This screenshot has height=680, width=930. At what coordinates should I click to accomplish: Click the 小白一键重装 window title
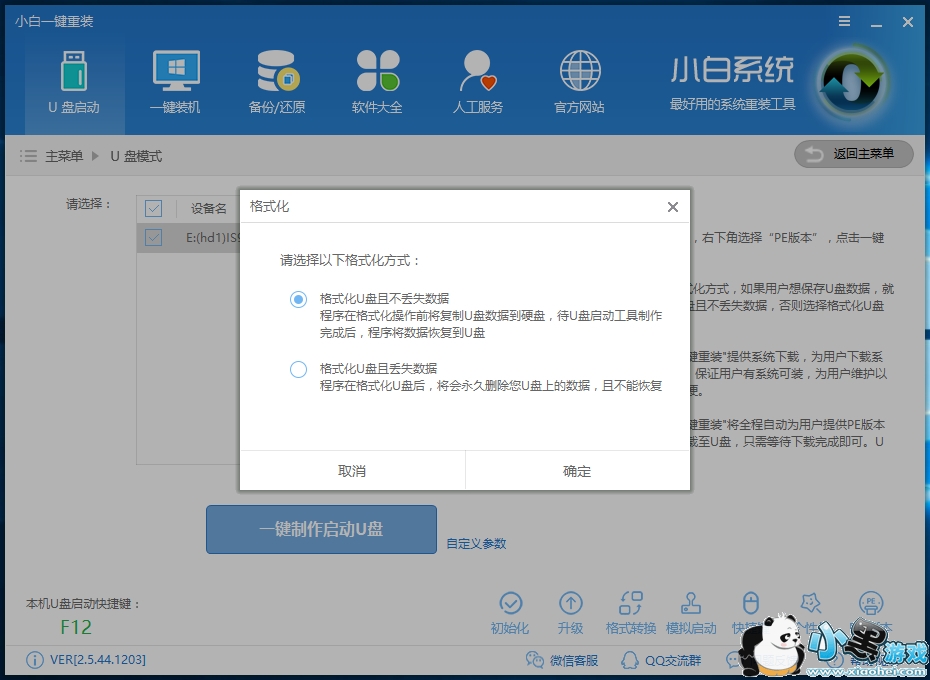(x=55, y=21)
